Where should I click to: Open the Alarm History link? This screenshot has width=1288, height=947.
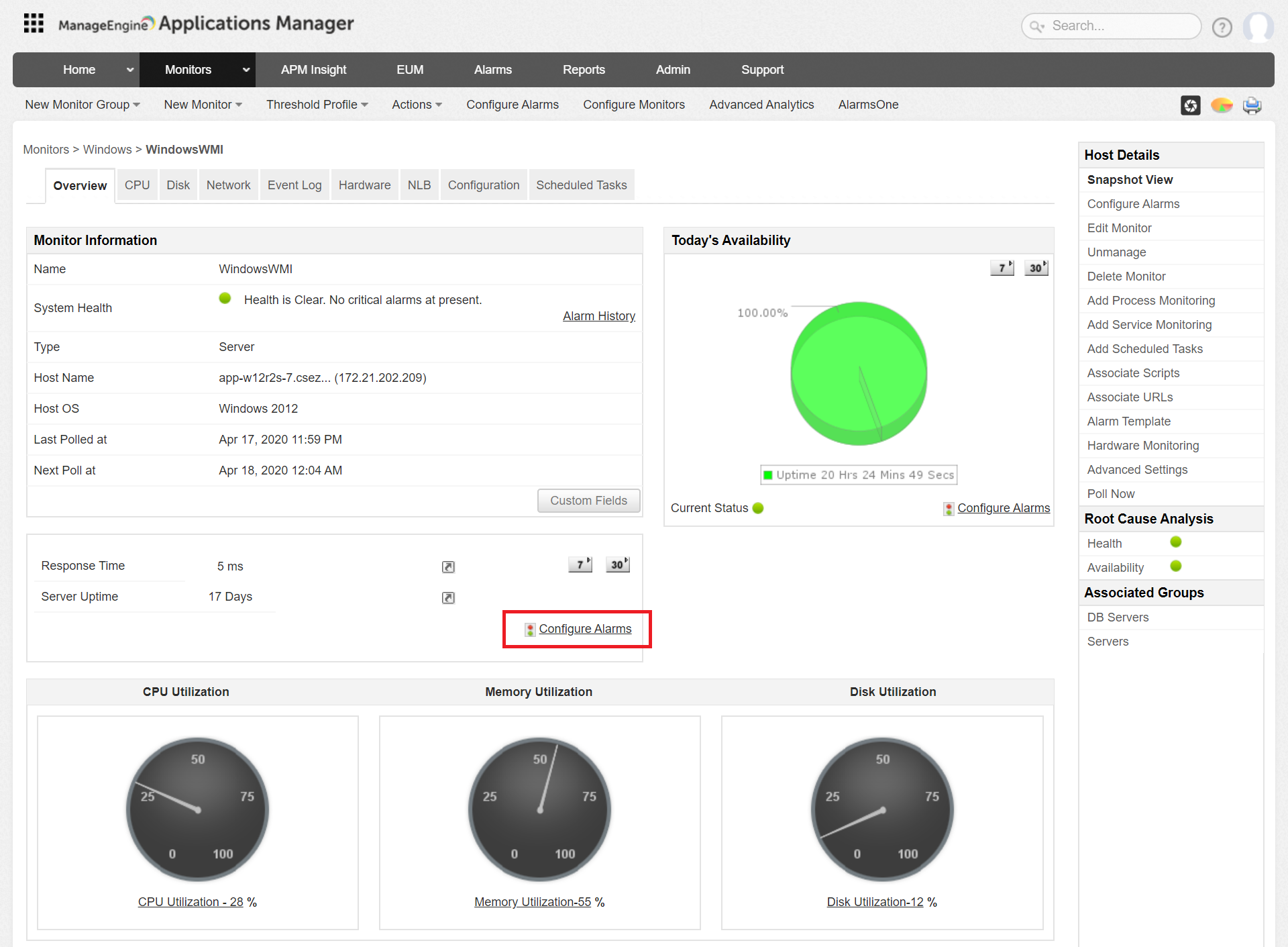[x=598, y=316]
